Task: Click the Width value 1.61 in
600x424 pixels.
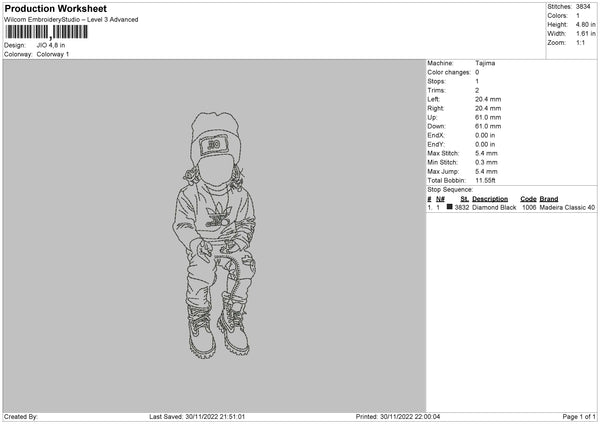Action: [585, 34]
